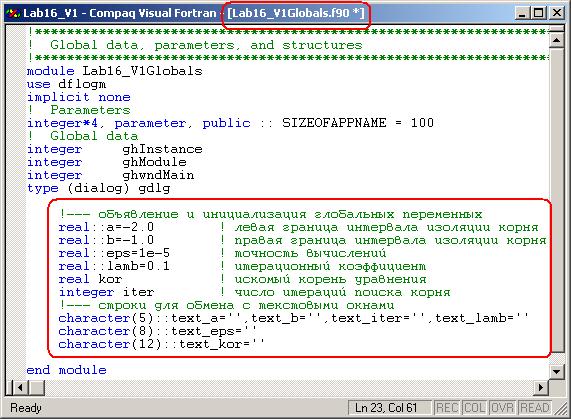Screen dimensions: 571x419
Task: Click the 'real::lamb=0.1' declaration
Action: pyautogui.click(x=114, y=266)
